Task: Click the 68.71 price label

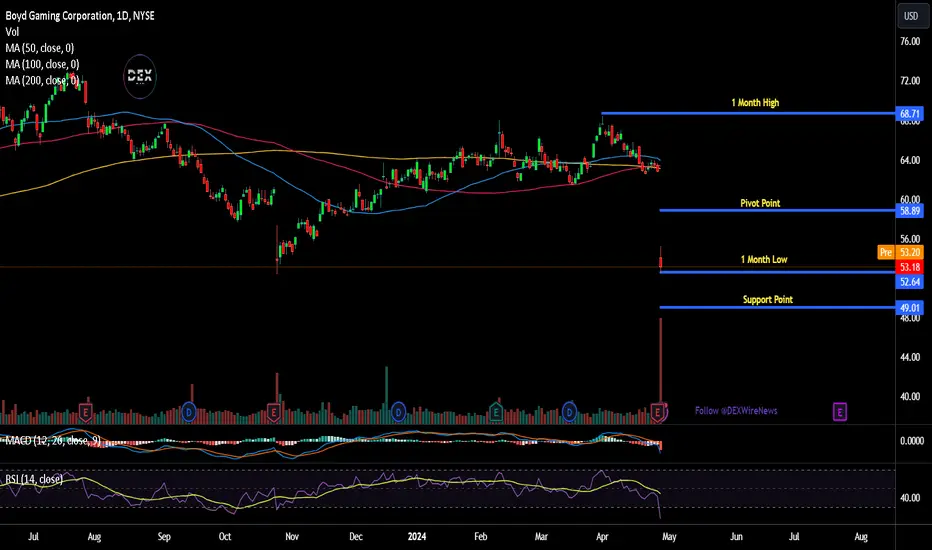Action: (909, 114)
